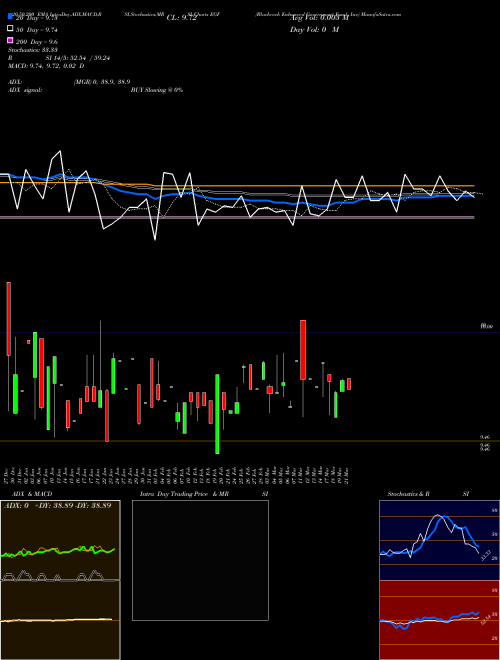Click the 'ADX & MACD' panel title
500x660 pixels.
click(32, 494)
